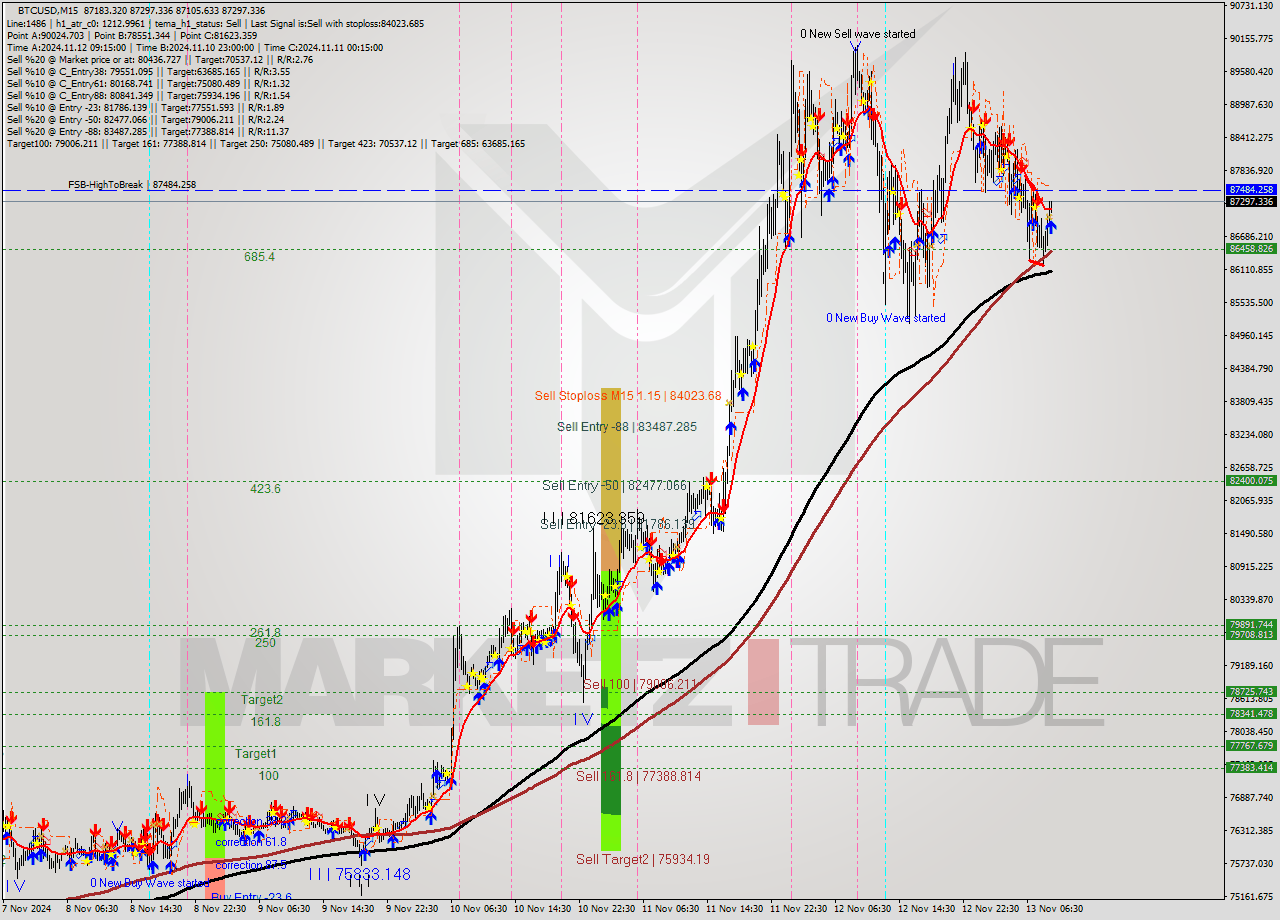
Task: Select the 'Sell Entry -50 | 82477.066' label
Action: (616, 486)
